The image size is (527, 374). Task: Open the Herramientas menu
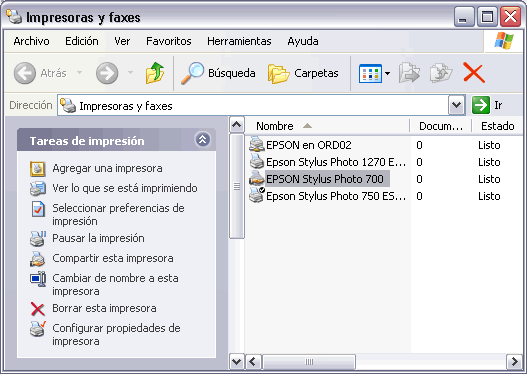pos(239,41)
